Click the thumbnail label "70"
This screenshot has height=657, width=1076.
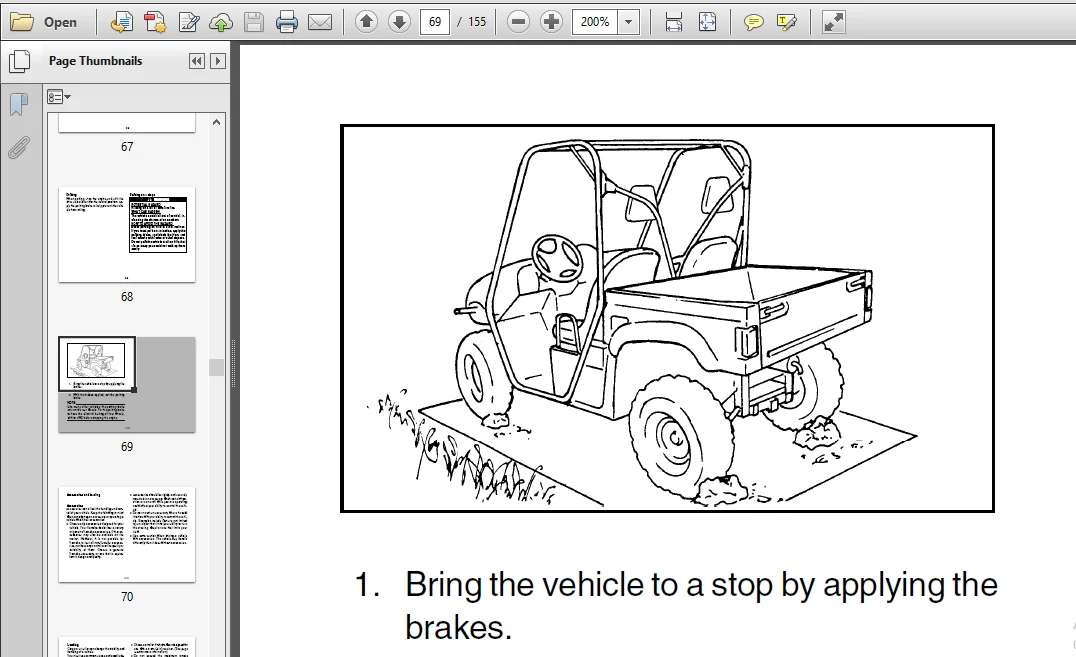[x=127, y=597]
